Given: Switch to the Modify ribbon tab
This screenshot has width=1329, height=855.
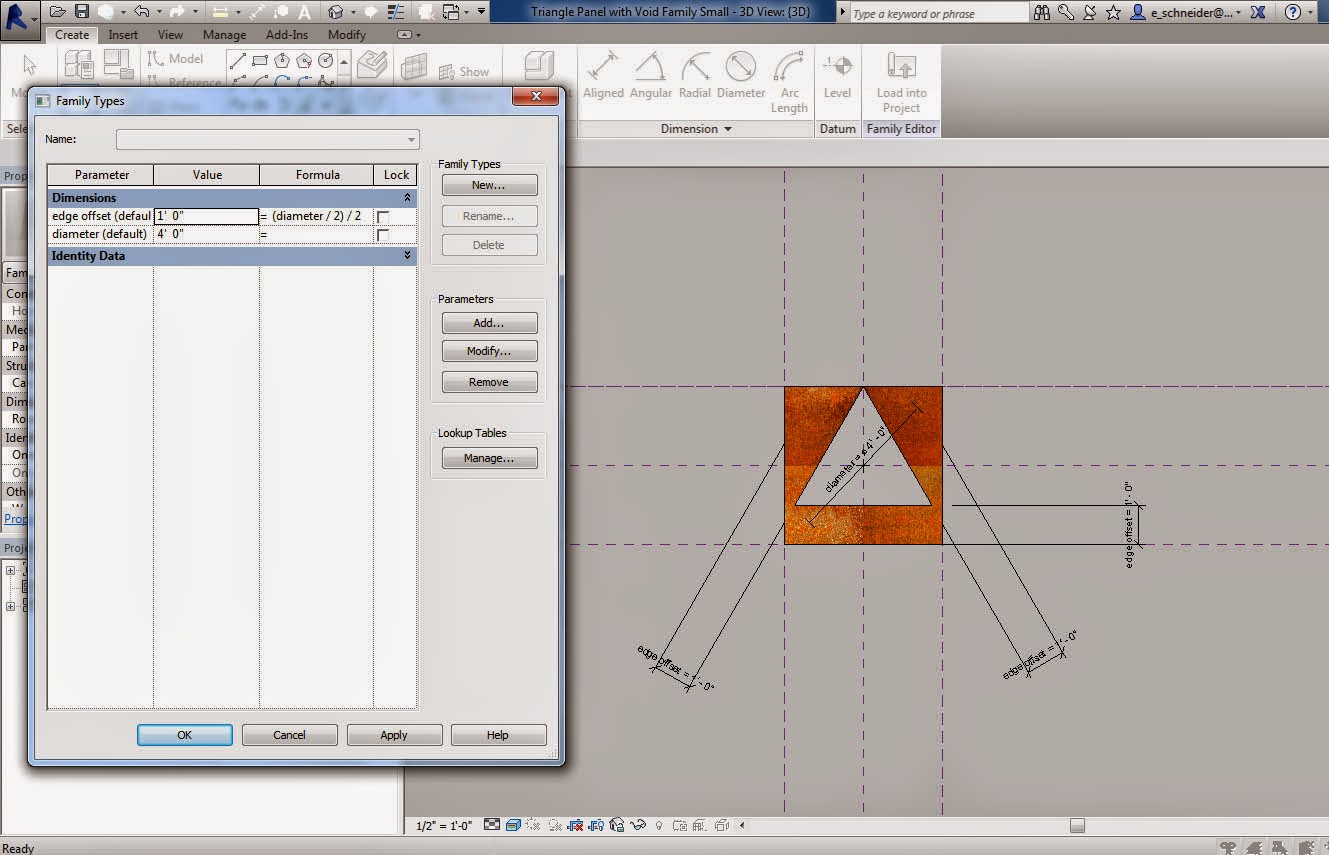Looking at the screenshot, I should pos(347,34).
